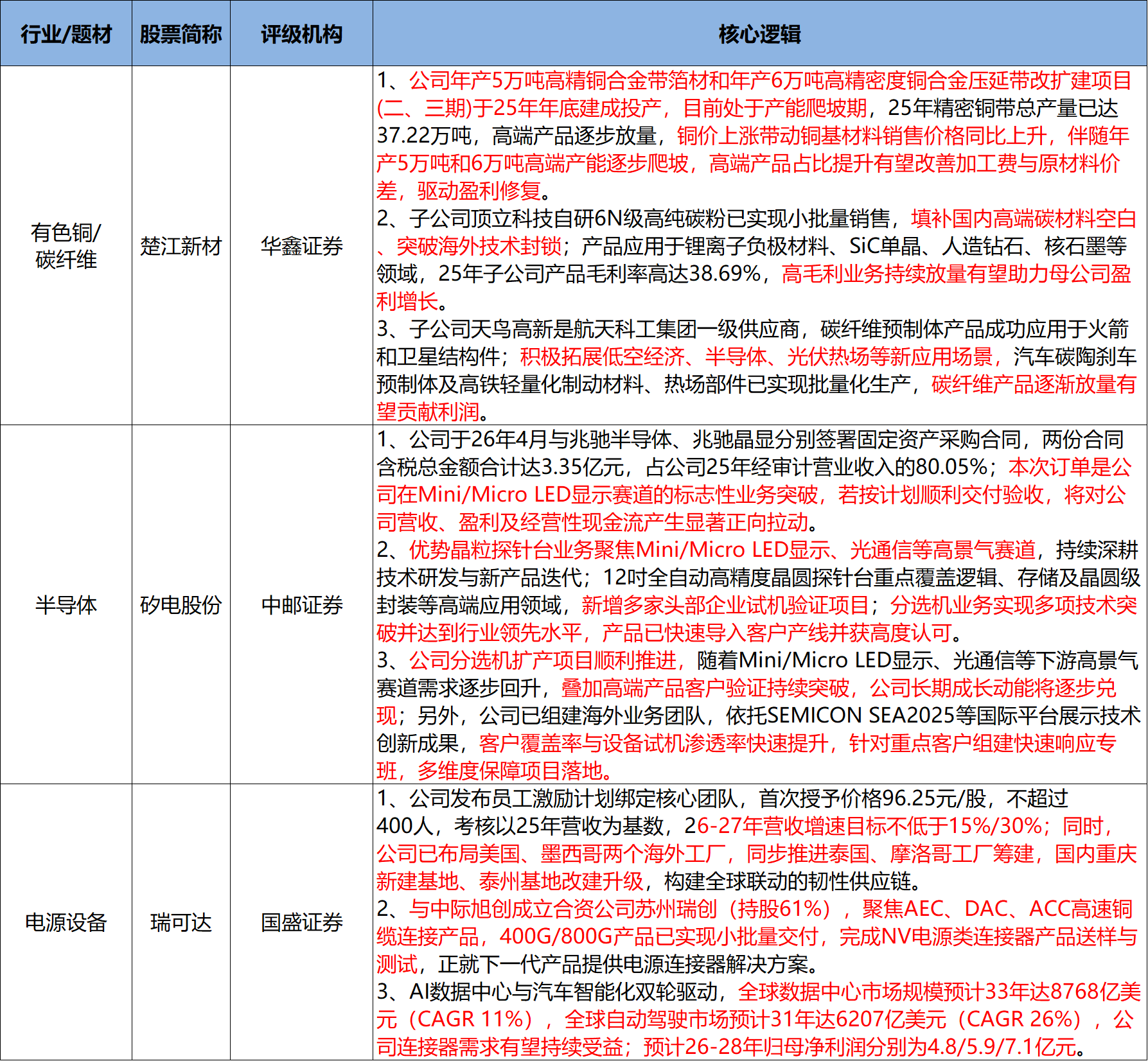Click the text AI数据中心与汽车智能化双轮驱动
Screen dimensions: 1148x1061
[x=563, y=992]
